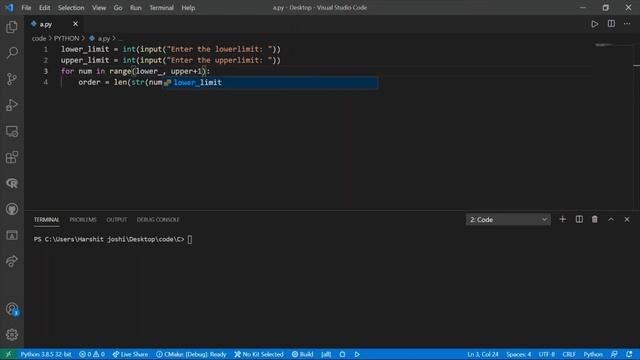640x360 pixels.
Task: Open the Extensions view
Action: pos(12,157)
